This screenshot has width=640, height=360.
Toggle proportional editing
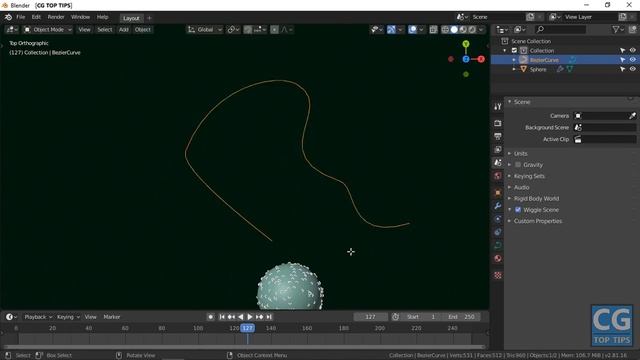(274, 30)
